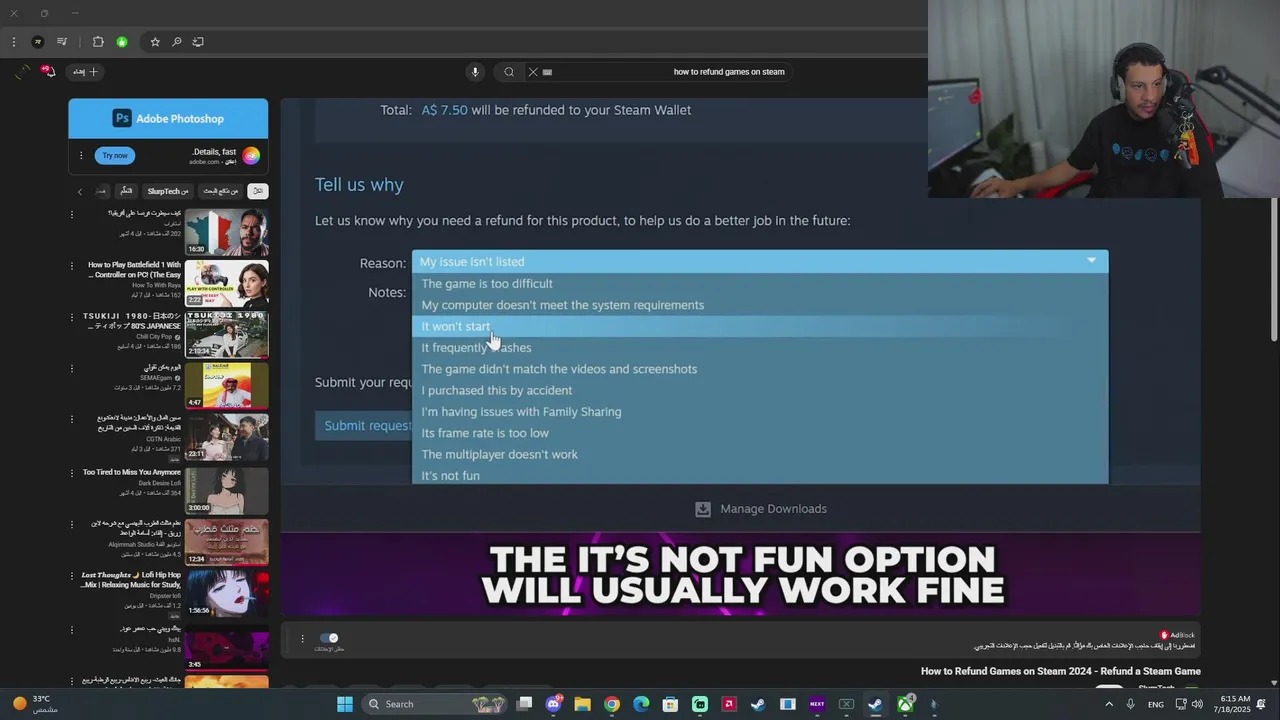This screenshot has height=720, width=1280.
Task: Click the Adobe Photoshop ad banner
Action: coord(168,118)
